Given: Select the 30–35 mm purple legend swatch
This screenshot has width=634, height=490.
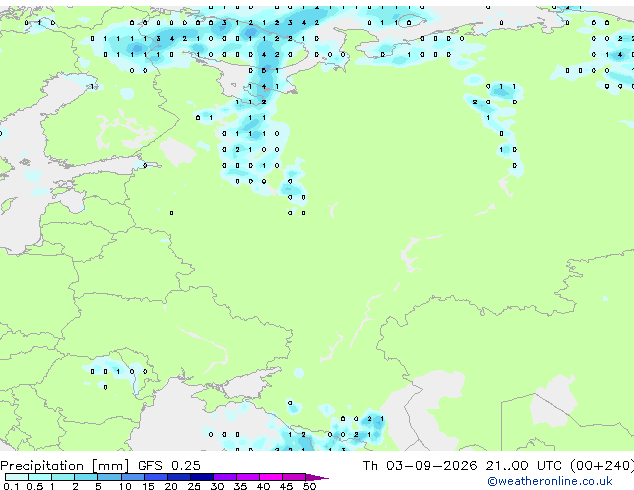Looking at the screenshot, I should point(225,477).
